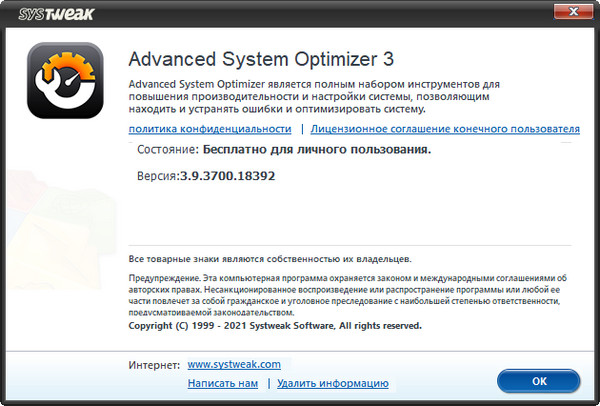Click the Copyright 1999 - 2021 Systweak line
The image size is (600, 406).
click(276, 326)
